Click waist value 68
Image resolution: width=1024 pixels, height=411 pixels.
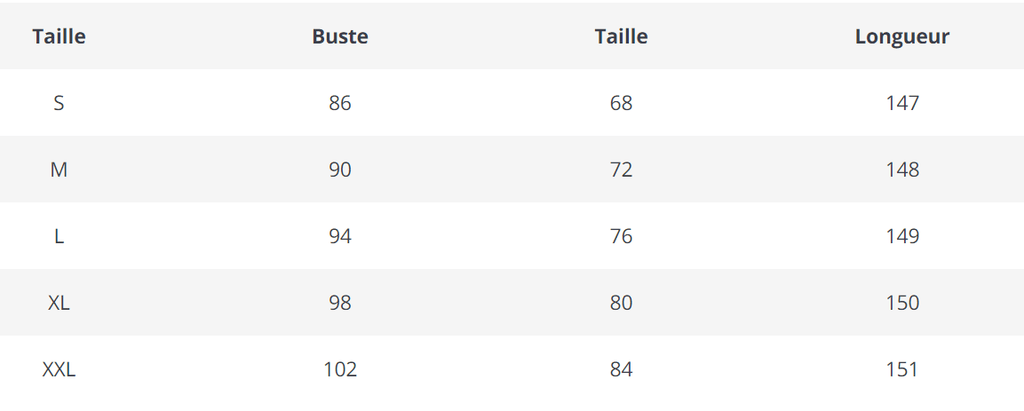[621, 103]
